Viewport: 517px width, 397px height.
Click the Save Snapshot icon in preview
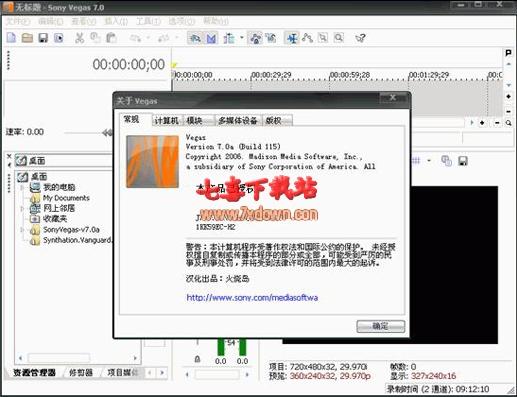[463, 161]
